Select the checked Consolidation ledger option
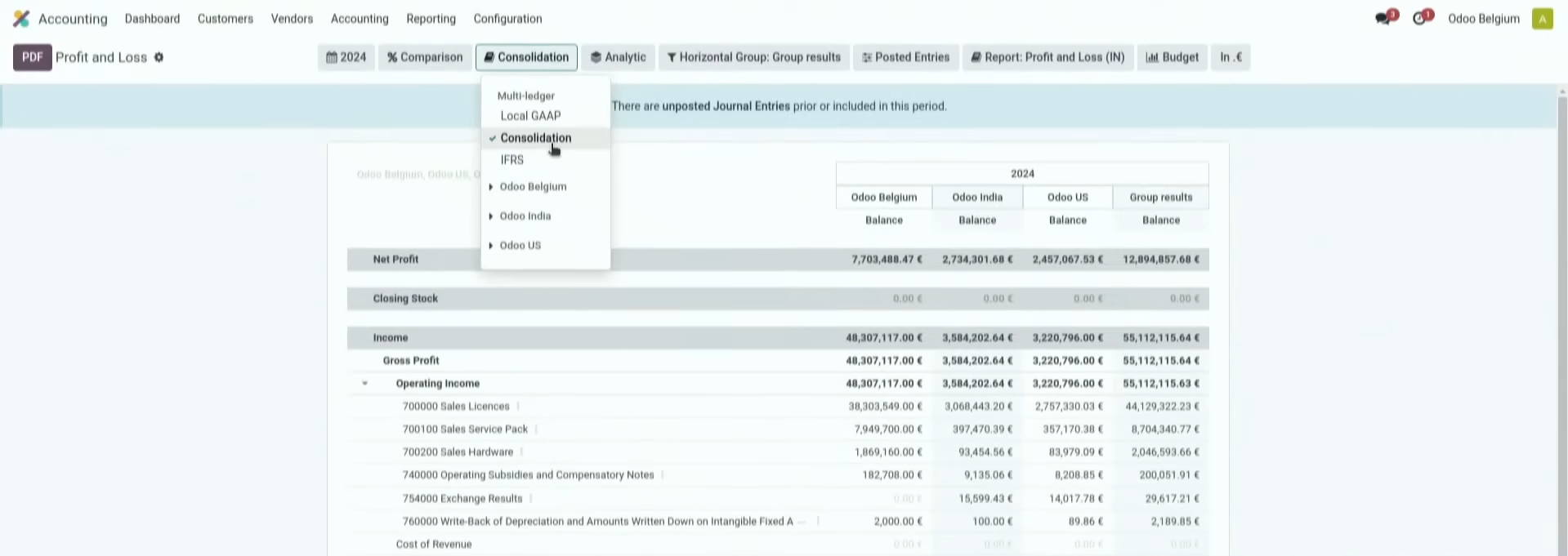The height and width of the screenshot is (556, 1568). pos(545,138)
